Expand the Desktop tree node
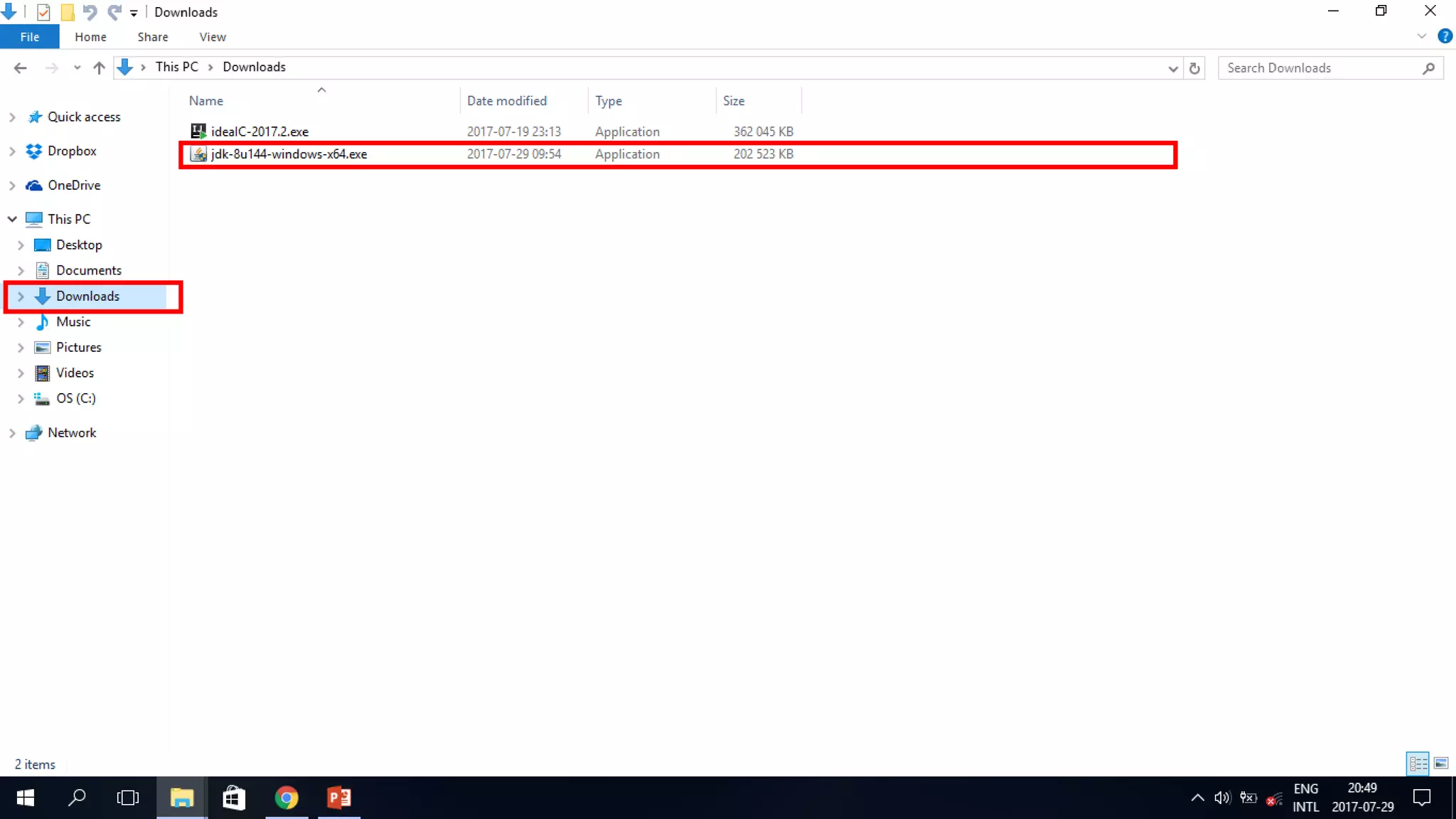The height and width of the screenshot is (819, 1456). pyautogui.click(x=21, y=245)
